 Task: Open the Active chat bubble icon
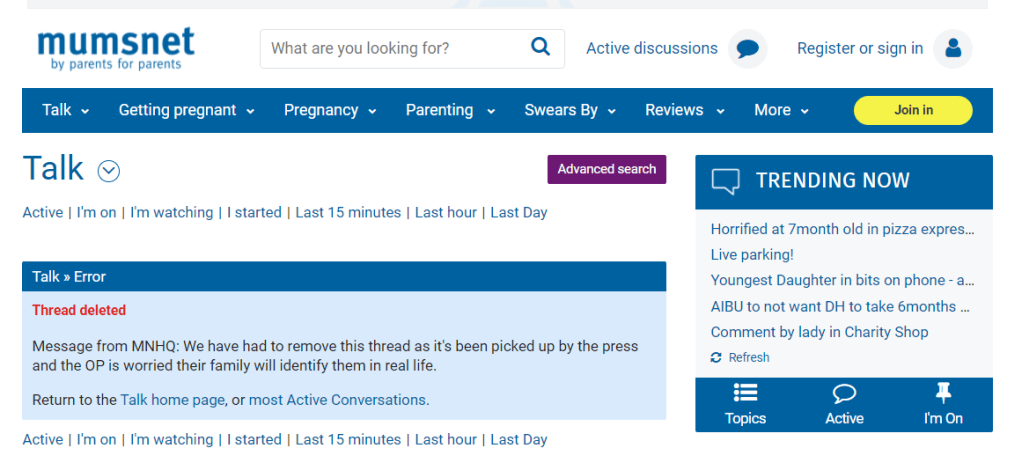[844, 393]
